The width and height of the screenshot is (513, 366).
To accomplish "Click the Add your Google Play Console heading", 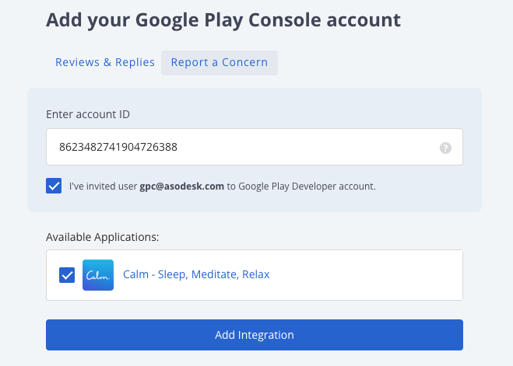I will click(223, 20).
